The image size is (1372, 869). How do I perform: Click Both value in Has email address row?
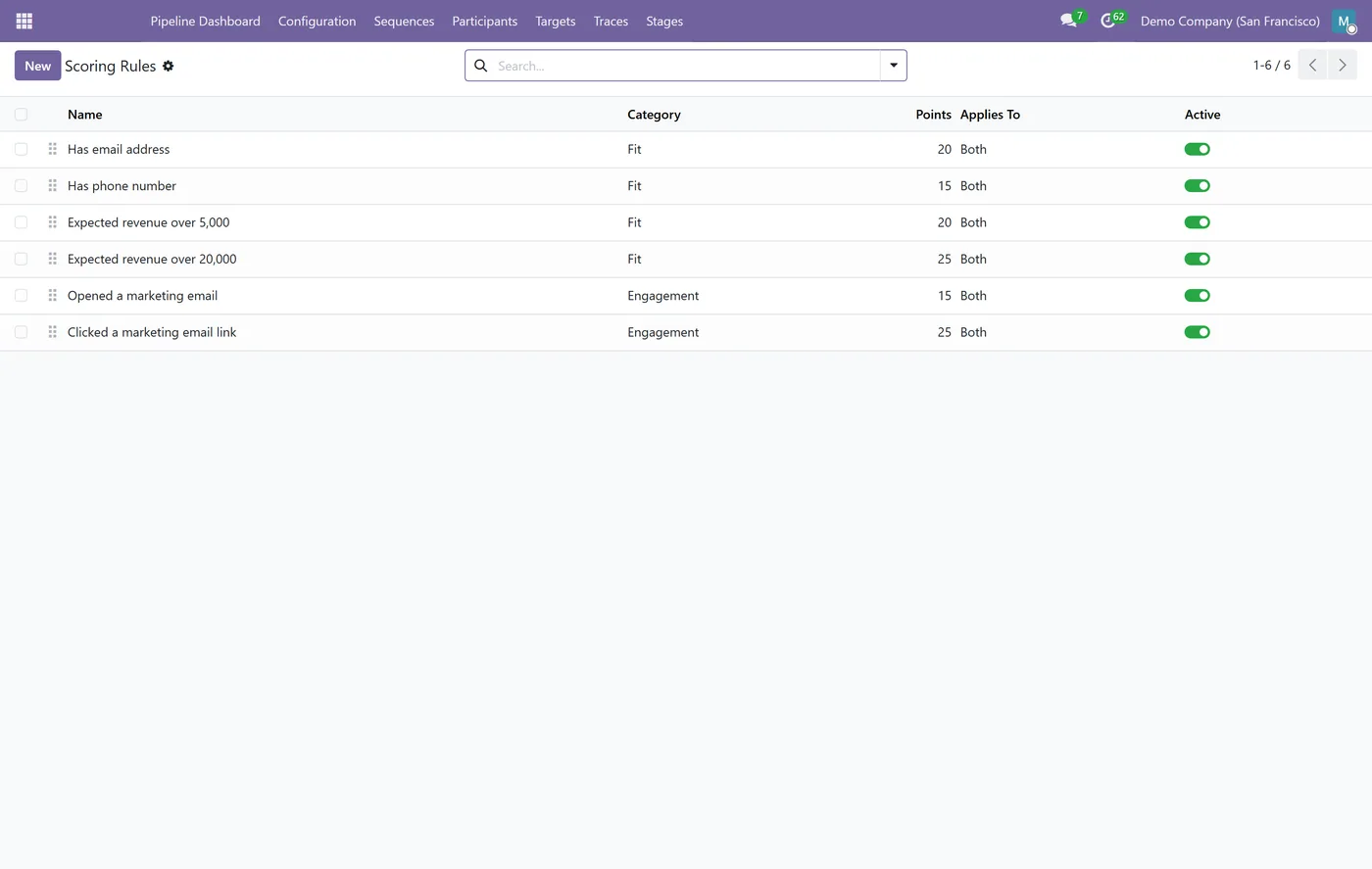pos(973,149)
